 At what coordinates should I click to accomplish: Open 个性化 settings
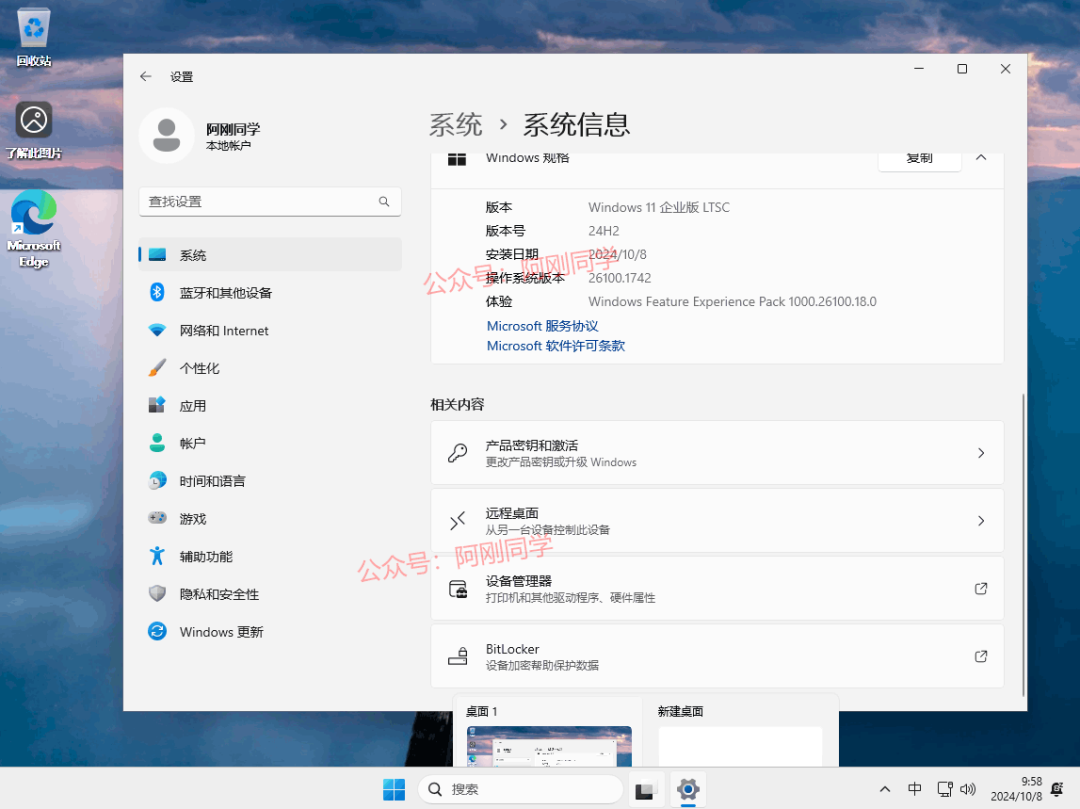270,368
